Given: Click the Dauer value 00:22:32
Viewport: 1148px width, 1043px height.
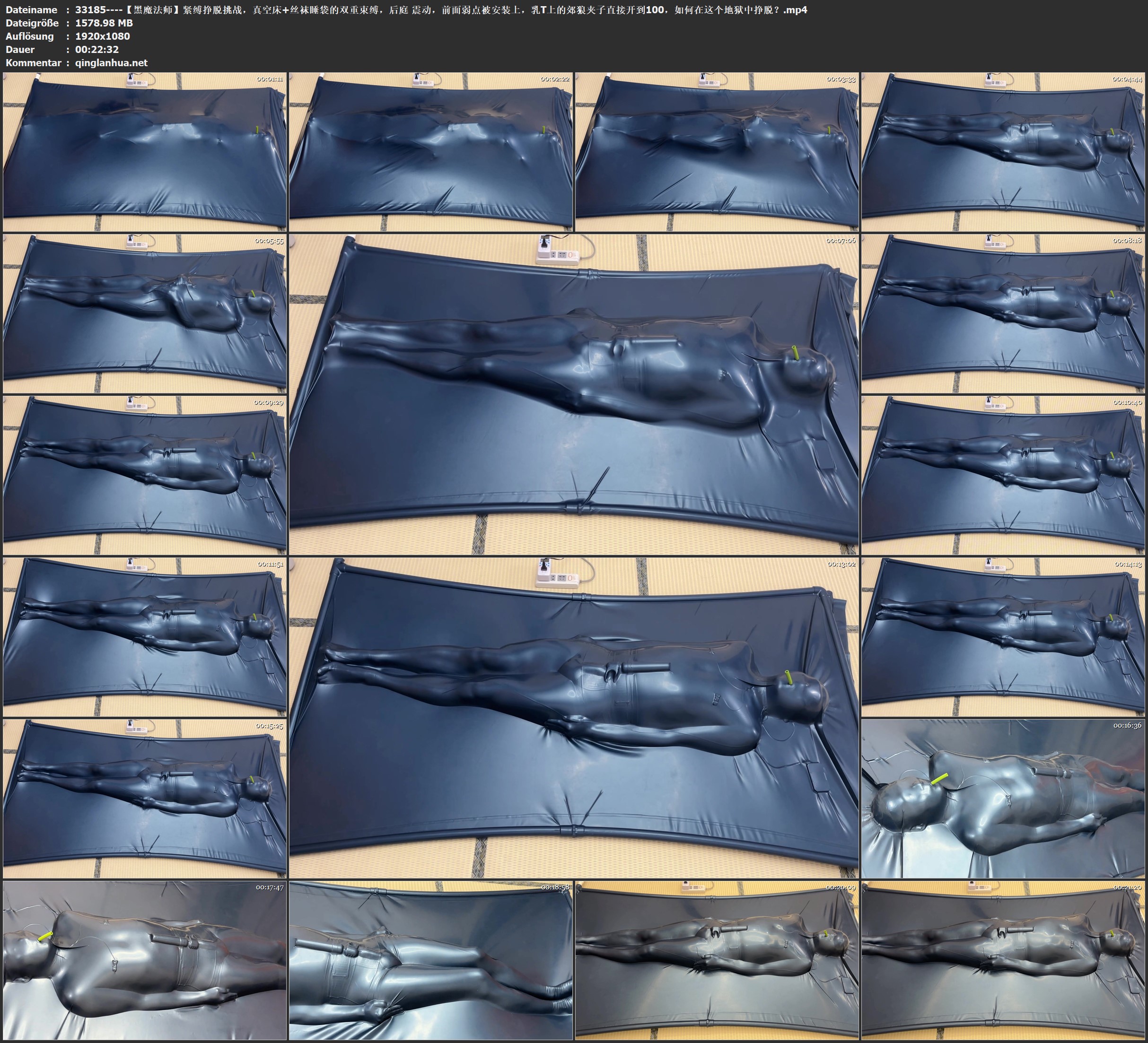Looking at the screenshot, I should (97, 50).
